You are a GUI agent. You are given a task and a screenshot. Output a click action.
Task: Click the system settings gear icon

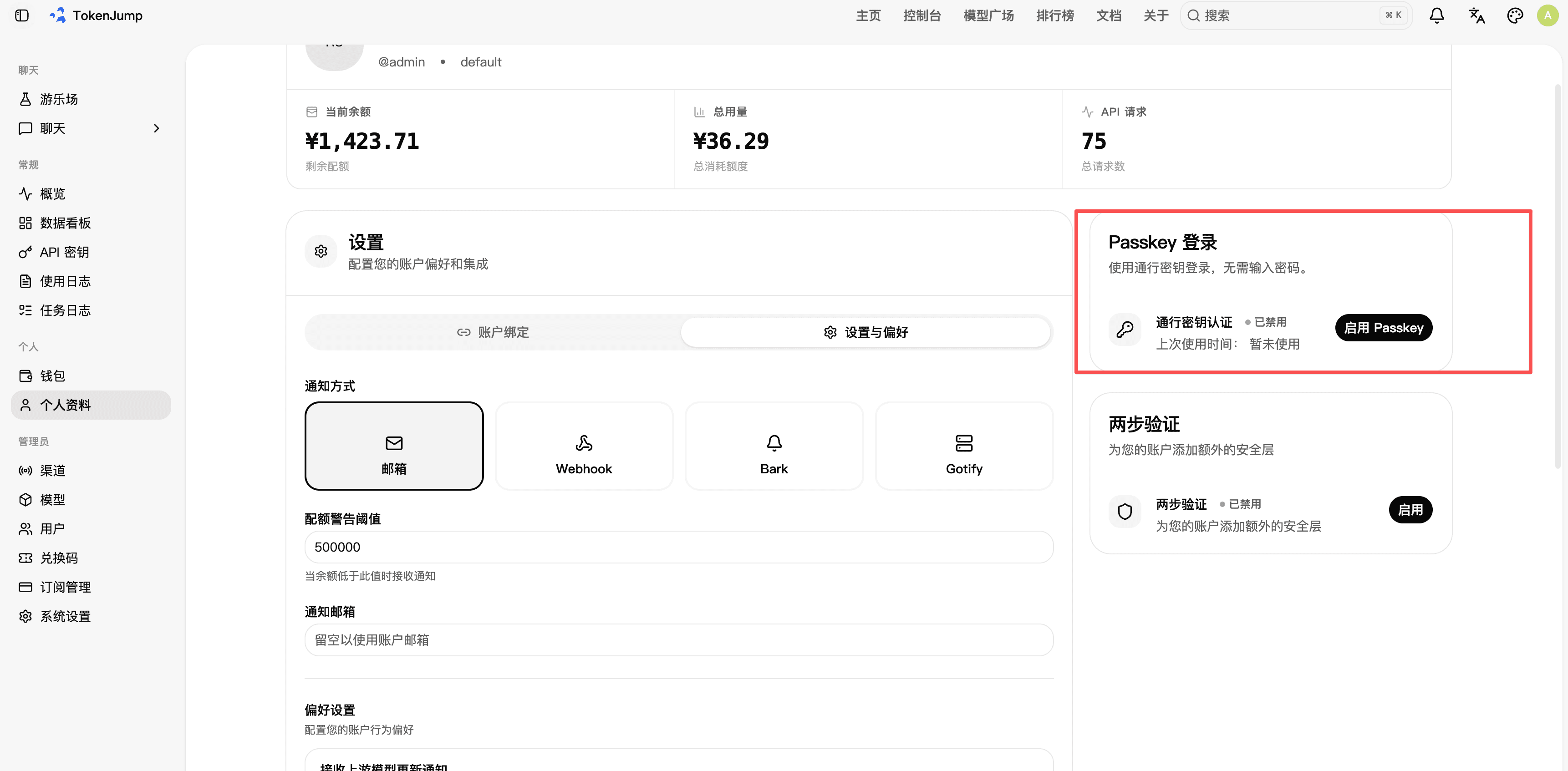point(25,616)
